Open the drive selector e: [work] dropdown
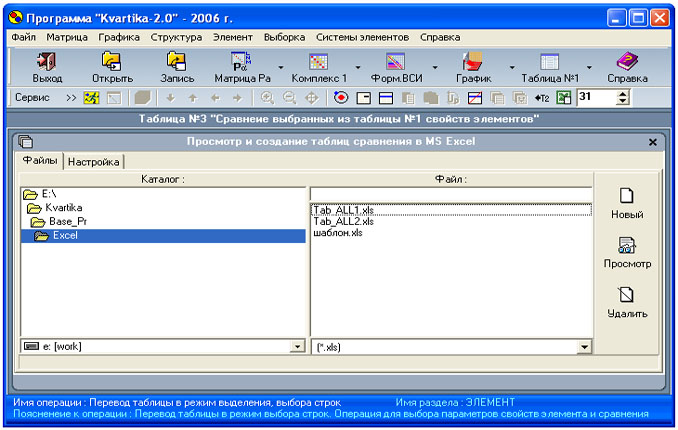This screenshot has height=430, width=678. [297, 347]
